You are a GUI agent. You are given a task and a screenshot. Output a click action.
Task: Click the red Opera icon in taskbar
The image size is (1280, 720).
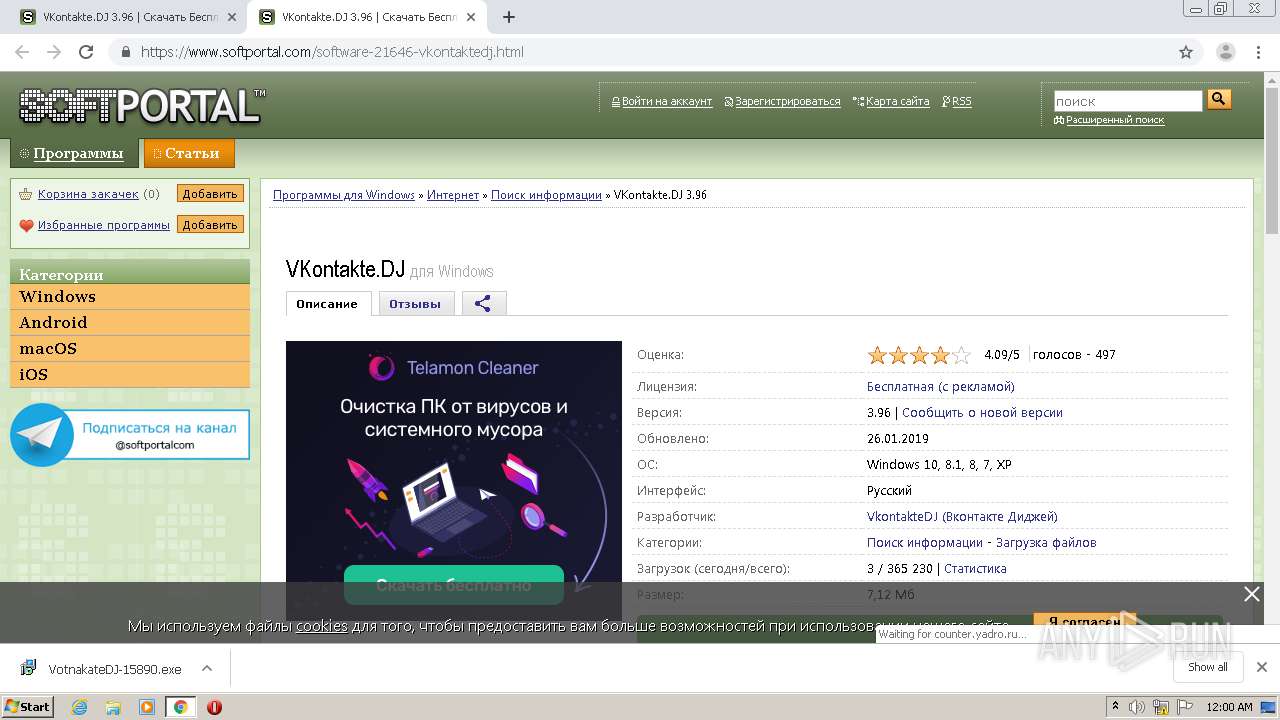point(214,707)
